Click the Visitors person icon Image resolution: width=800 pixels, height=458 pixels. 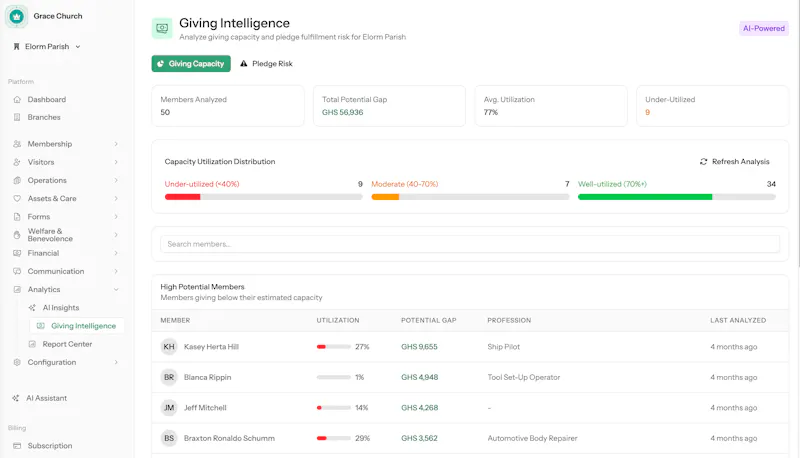17,162
